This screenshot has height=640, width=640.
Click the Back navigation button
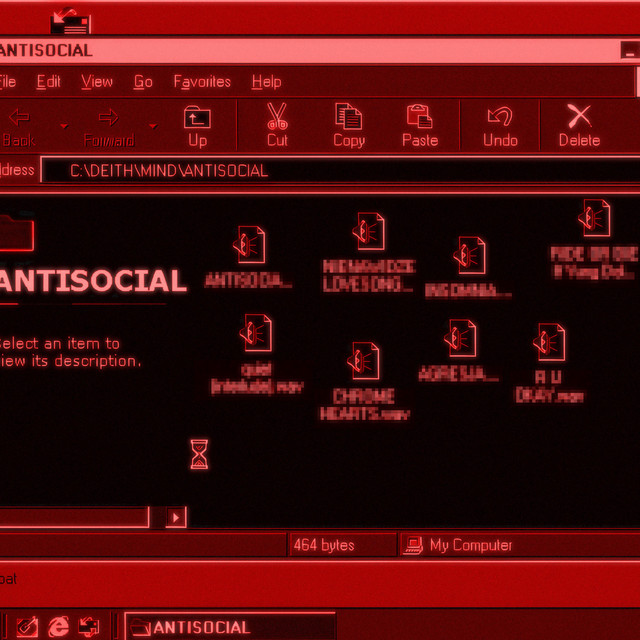pos(20,125)
